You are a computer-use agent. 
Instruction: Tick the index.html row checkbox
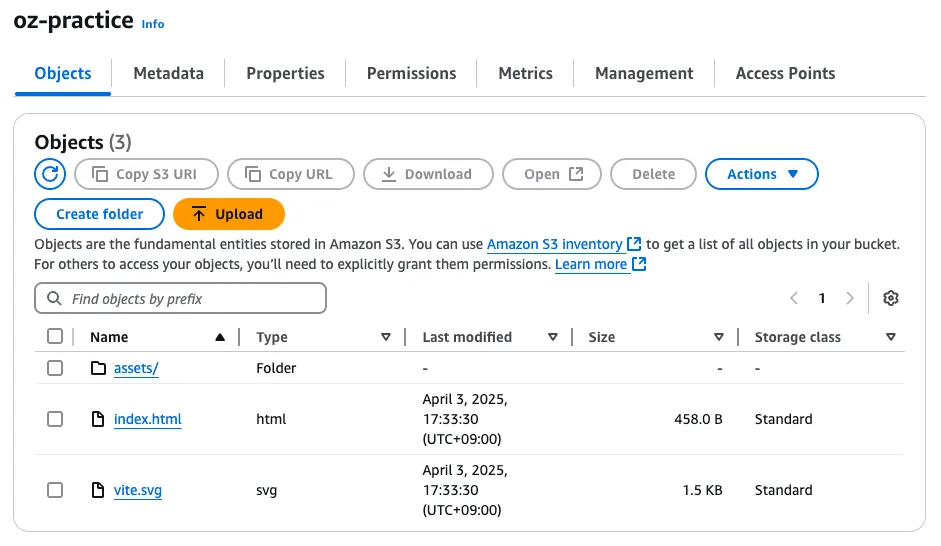click(x=55, y=419)
